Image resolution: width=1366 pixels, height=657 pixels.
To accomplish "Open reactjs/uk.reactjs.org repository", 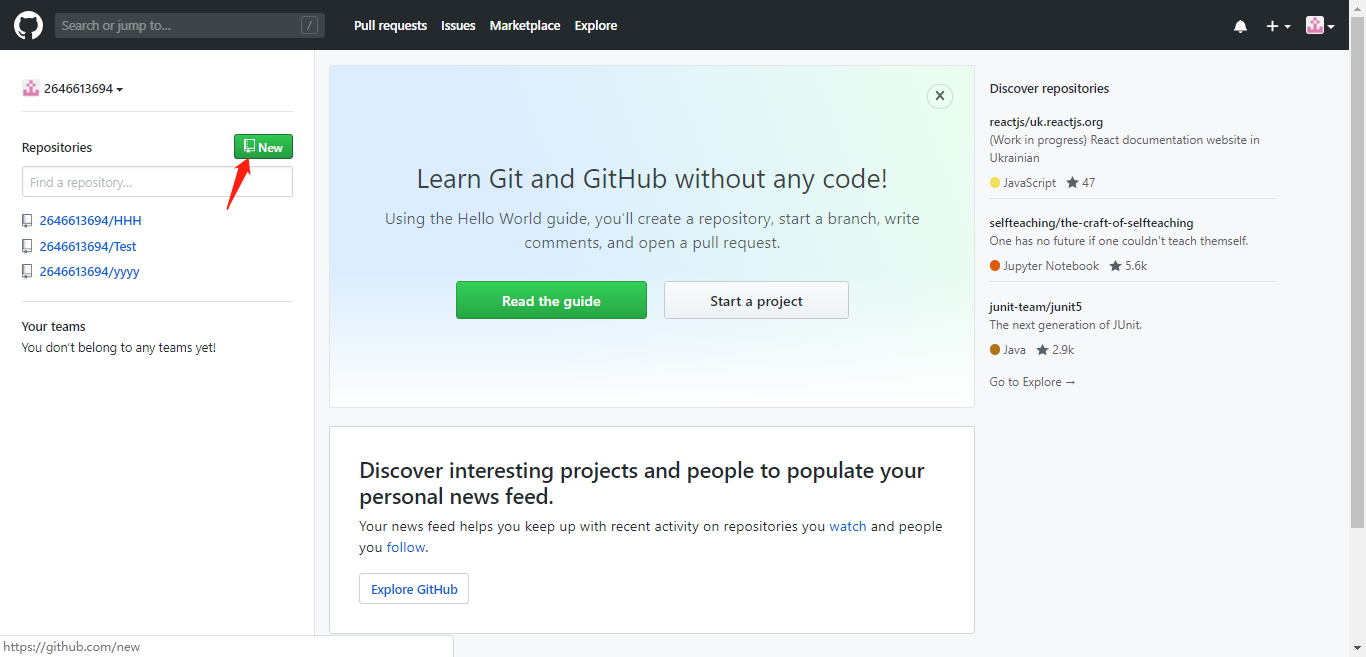I will coord(1046,122).
